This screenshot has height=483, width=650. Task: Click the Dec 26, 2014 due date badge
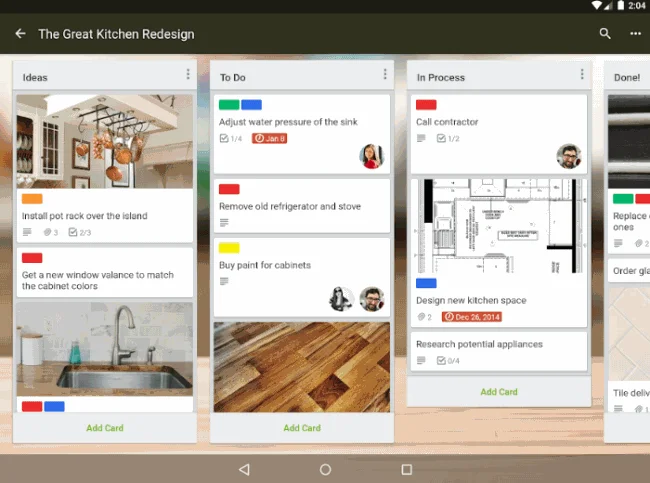coord(472,317)
